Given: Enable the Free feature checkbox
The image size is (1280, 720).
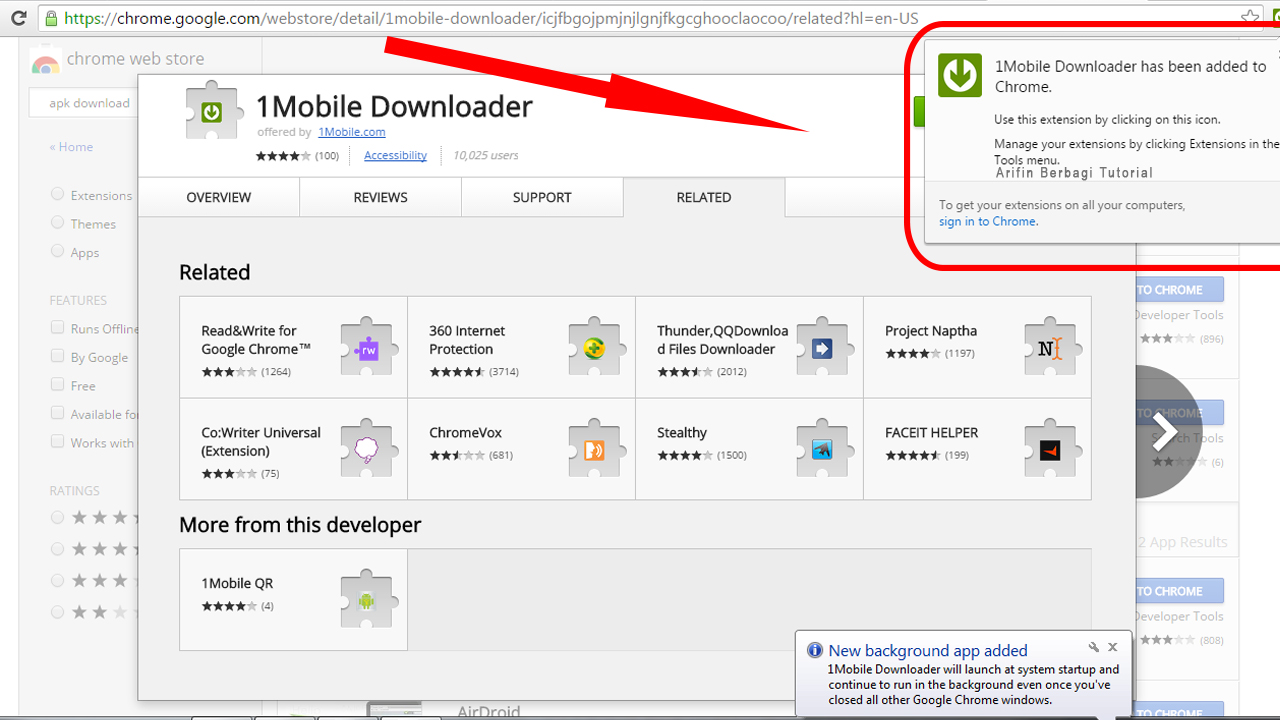Looking at the screenshot, I should pyautogui.click(x=57, y=385).
